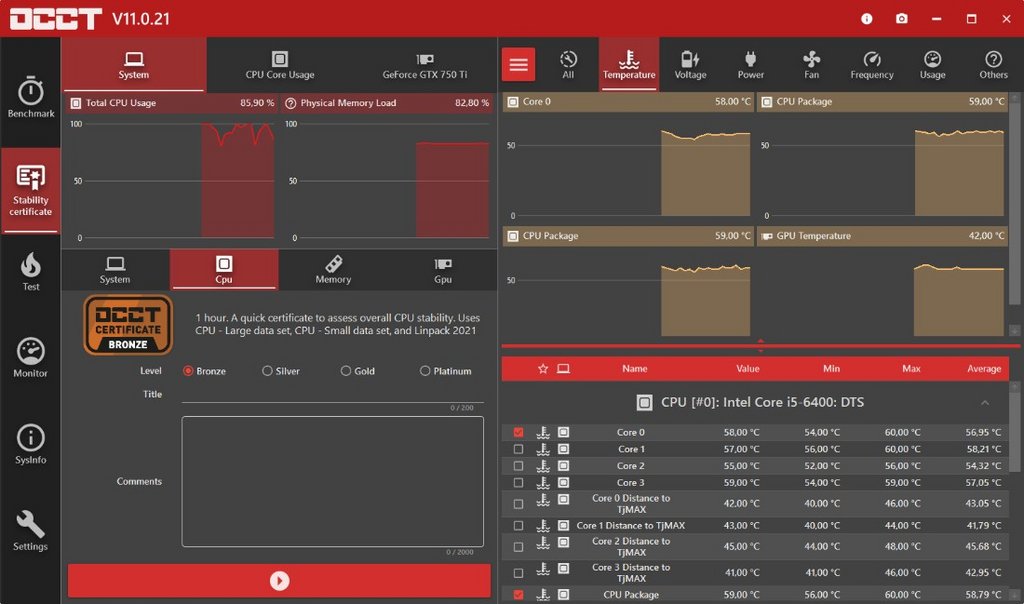
Task: Click GPU icon on GPU Temperature graph
Action: tap(767, 236)
